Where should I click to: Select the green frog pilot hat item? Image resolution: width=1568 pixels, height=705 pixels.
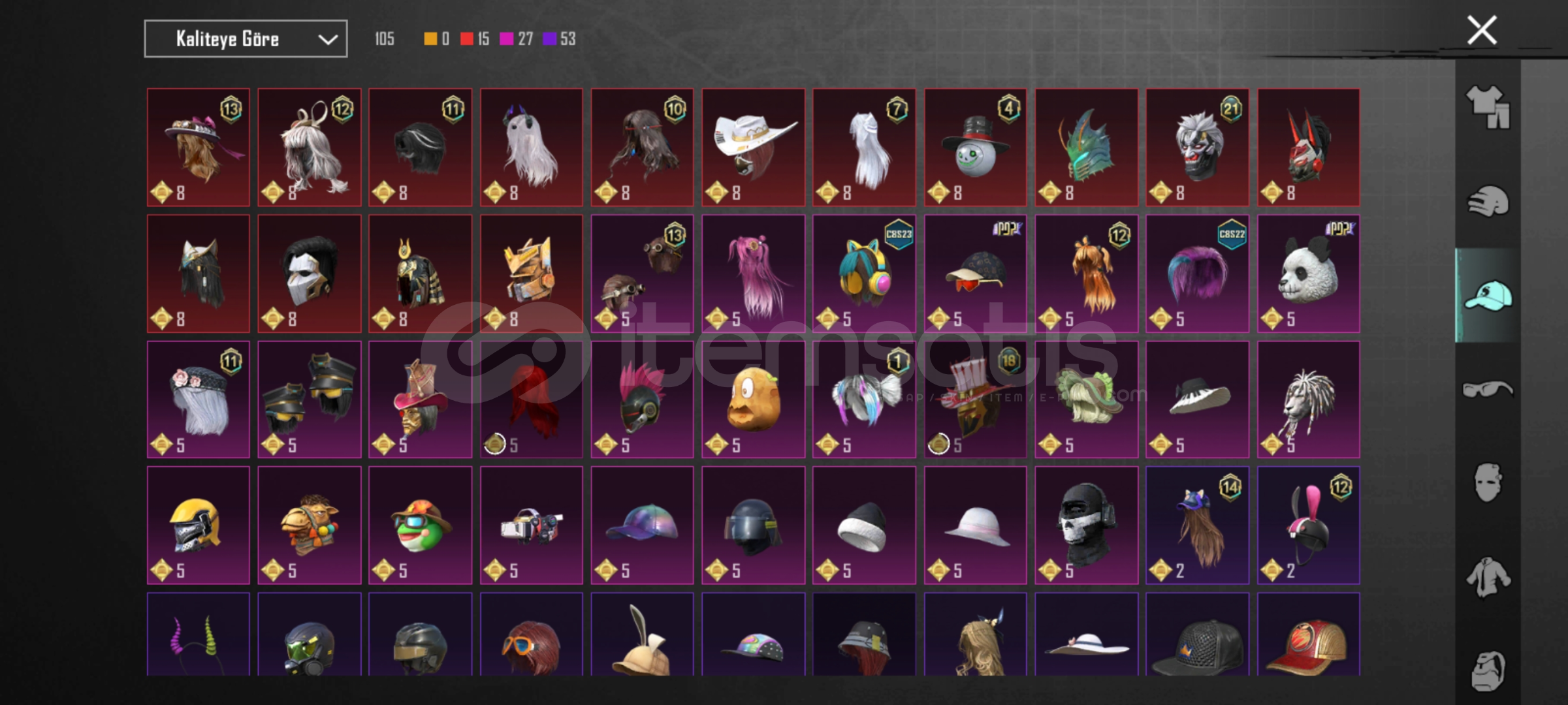tap(420, 525)
